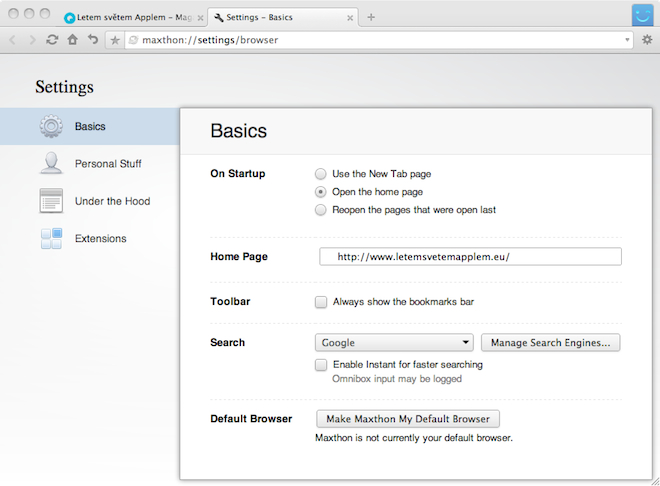Click the back navigation arrow

[13, 40]
